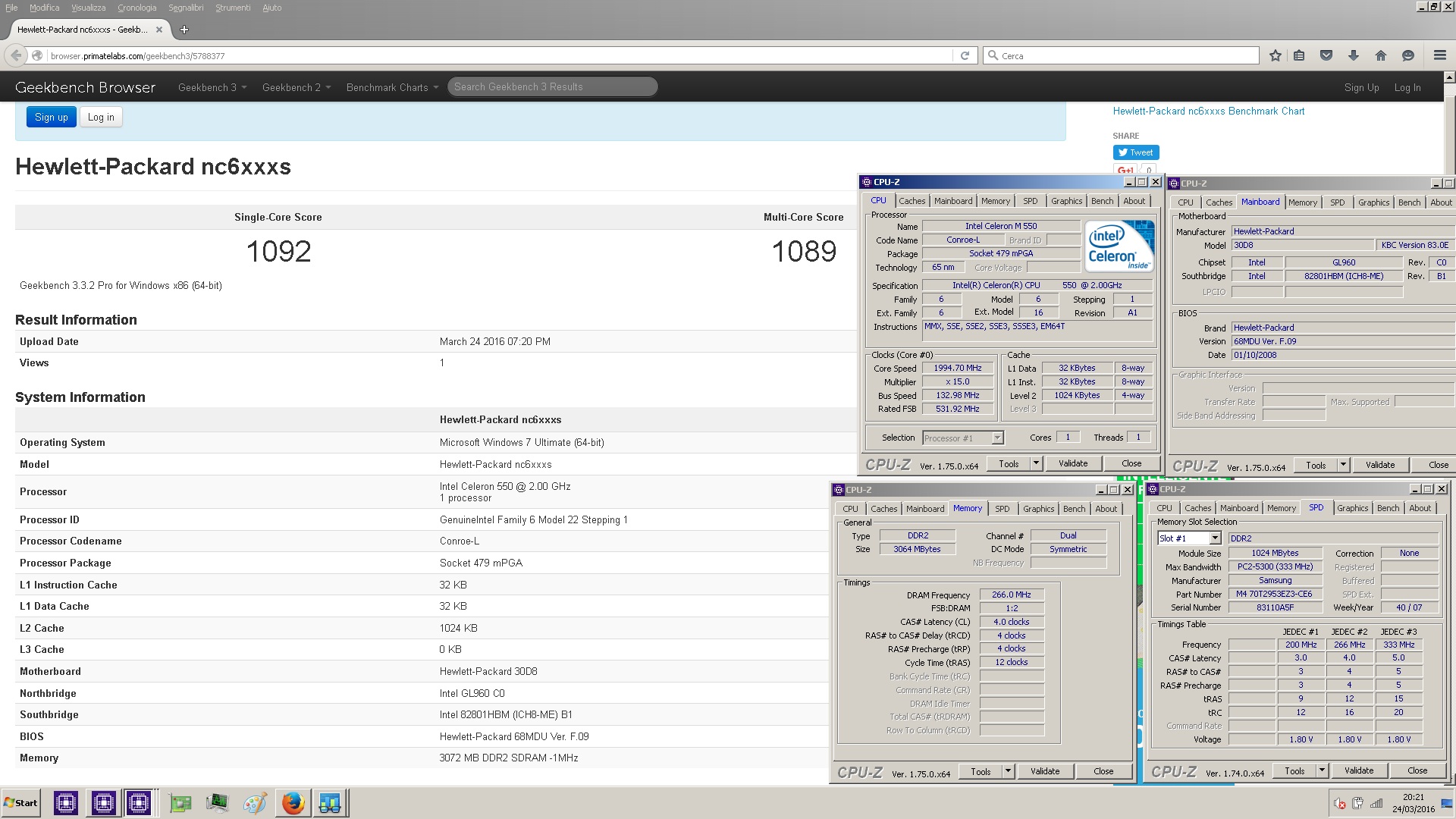Open Tools dropdown arrow in Memory window
Screen dimensions: 1456x819
click(1008, 771)
